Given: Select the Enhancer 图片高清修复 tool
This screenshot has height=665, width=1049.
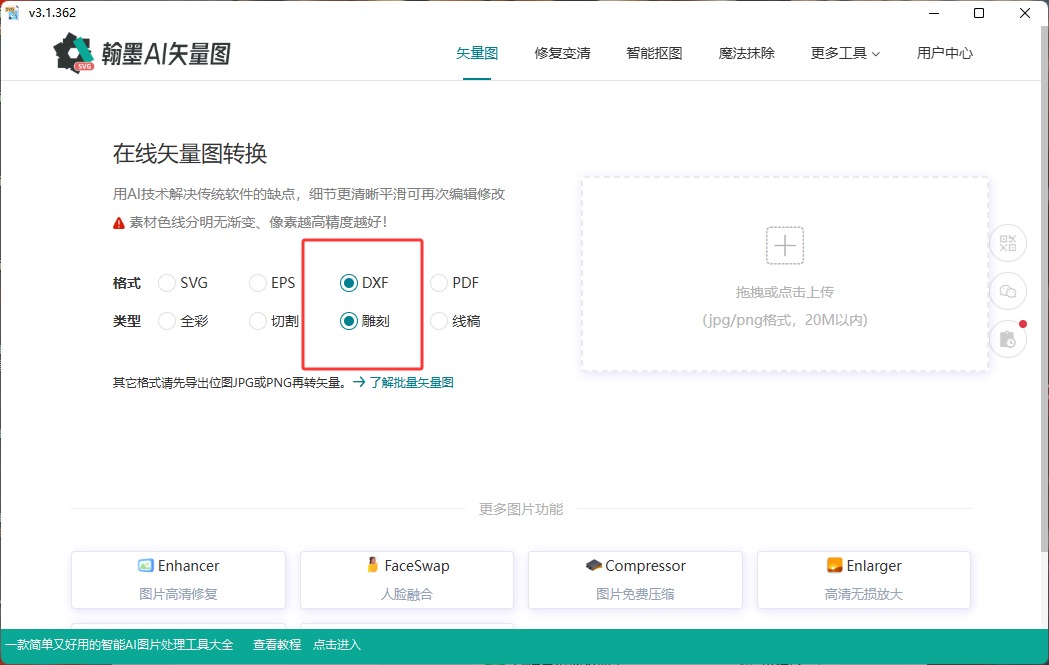Looking at the screenshot, I should click(177, 579).
